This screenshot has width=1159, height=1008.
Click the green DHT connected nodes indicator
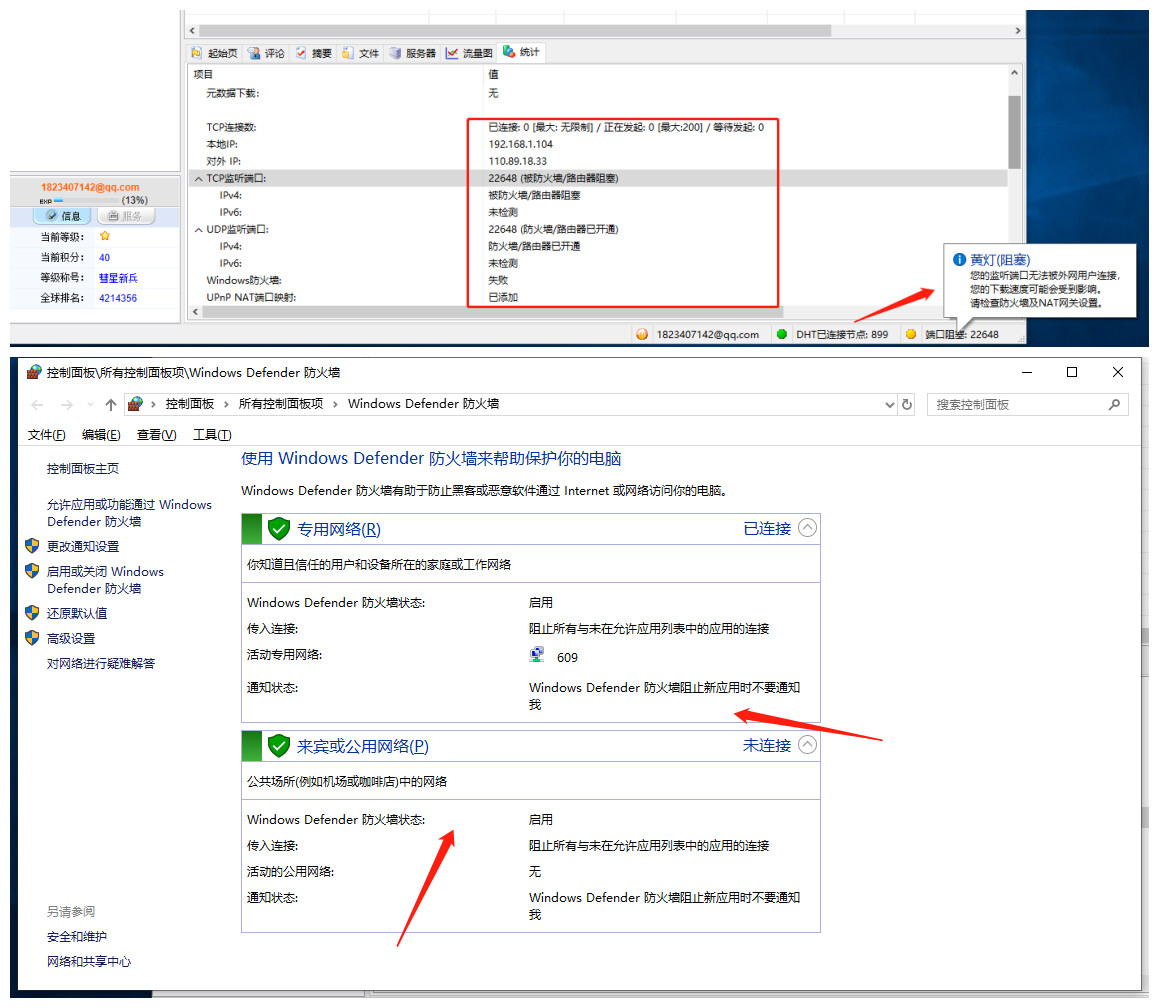[x=782, y=335]
